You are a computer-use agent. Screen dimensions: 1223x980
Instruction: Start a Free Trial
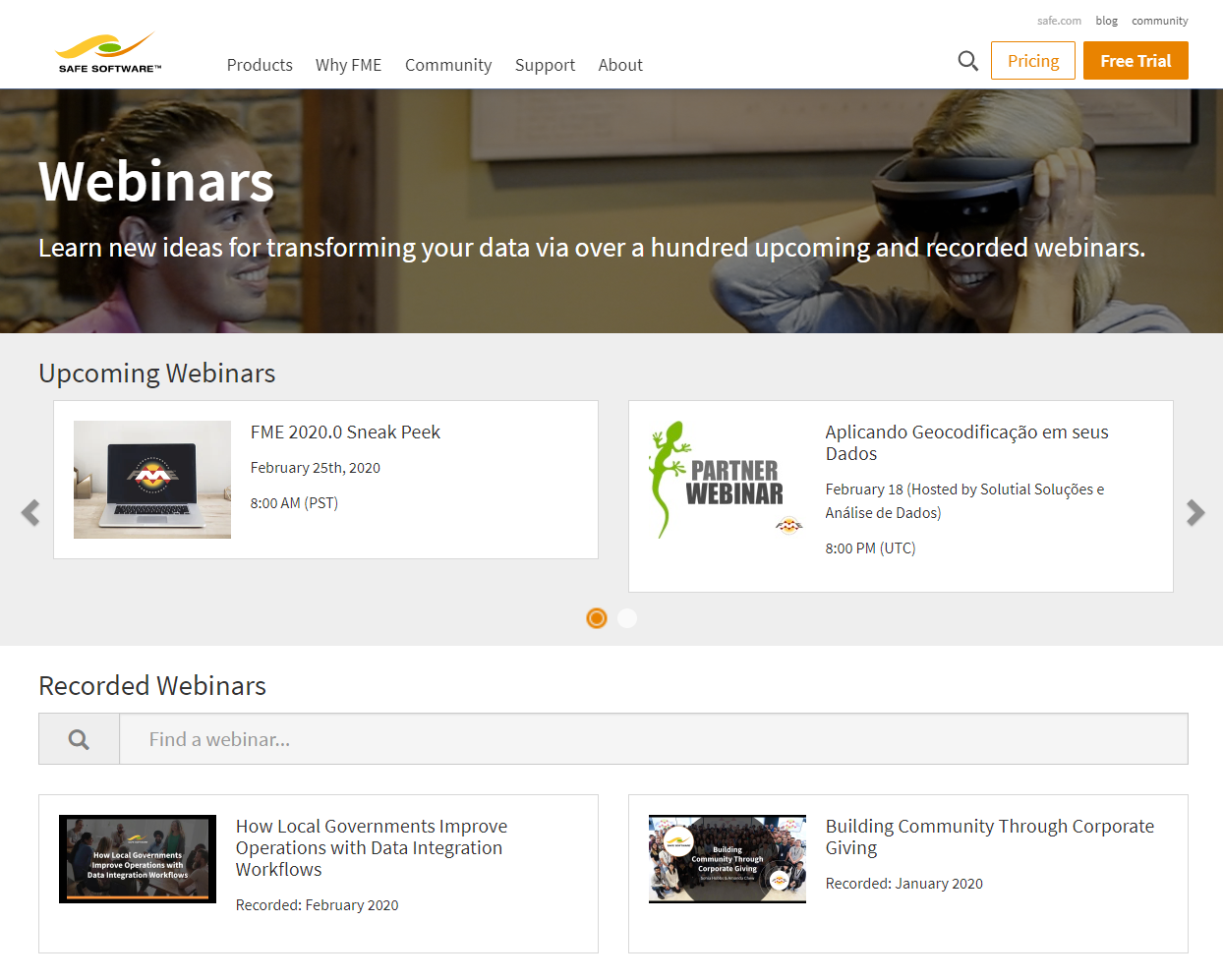pos(1136,61)
